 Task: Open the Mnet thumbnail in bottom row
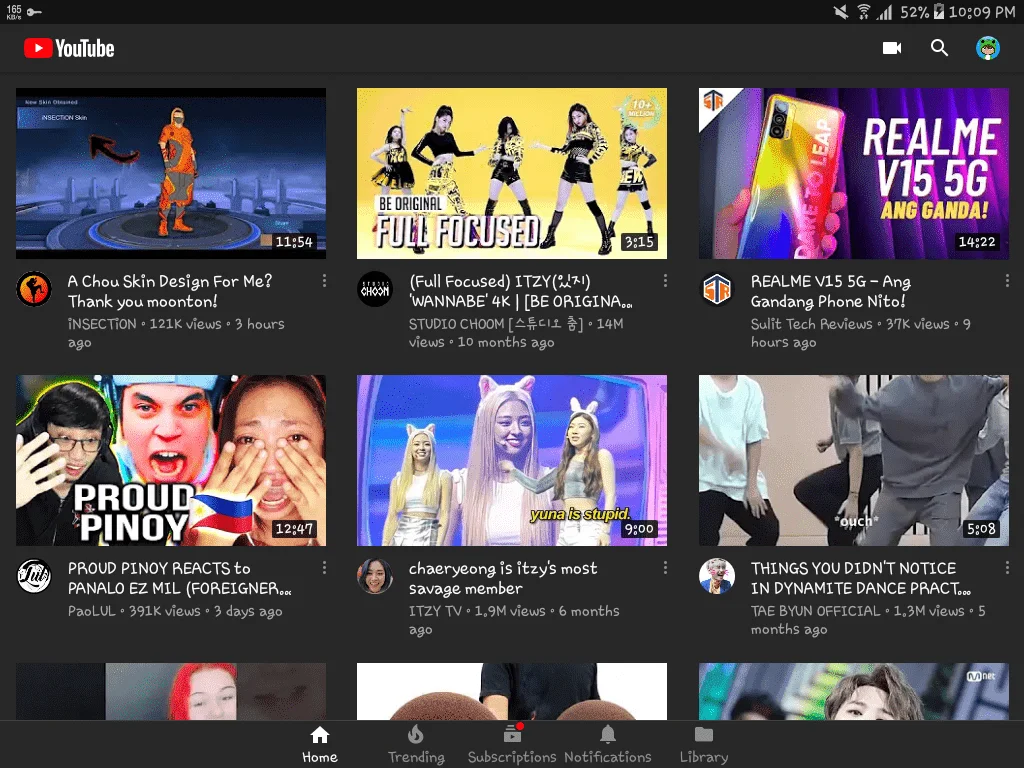(x=854, y=692)
